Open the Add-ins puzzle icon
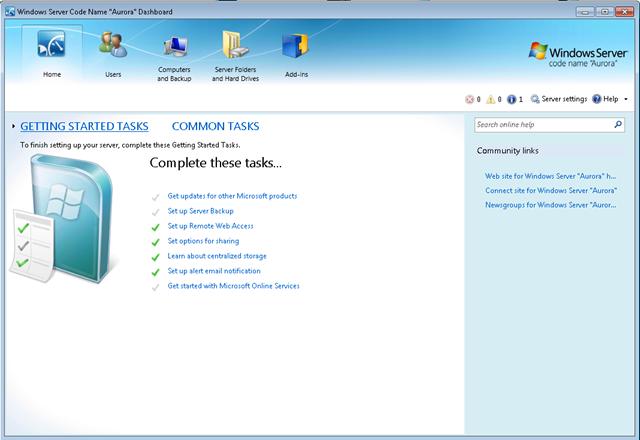Image resolution: width=640 pixels, height=440 pixels. [296, 45]
